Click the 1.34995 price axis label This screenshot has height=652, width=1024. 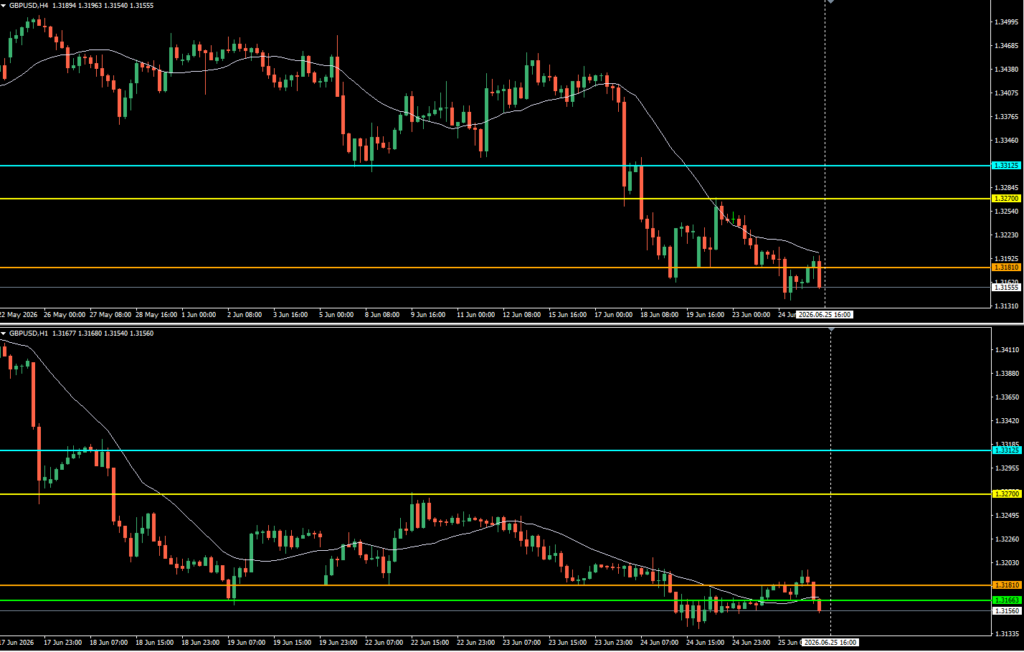click(x=1006, y=22)
